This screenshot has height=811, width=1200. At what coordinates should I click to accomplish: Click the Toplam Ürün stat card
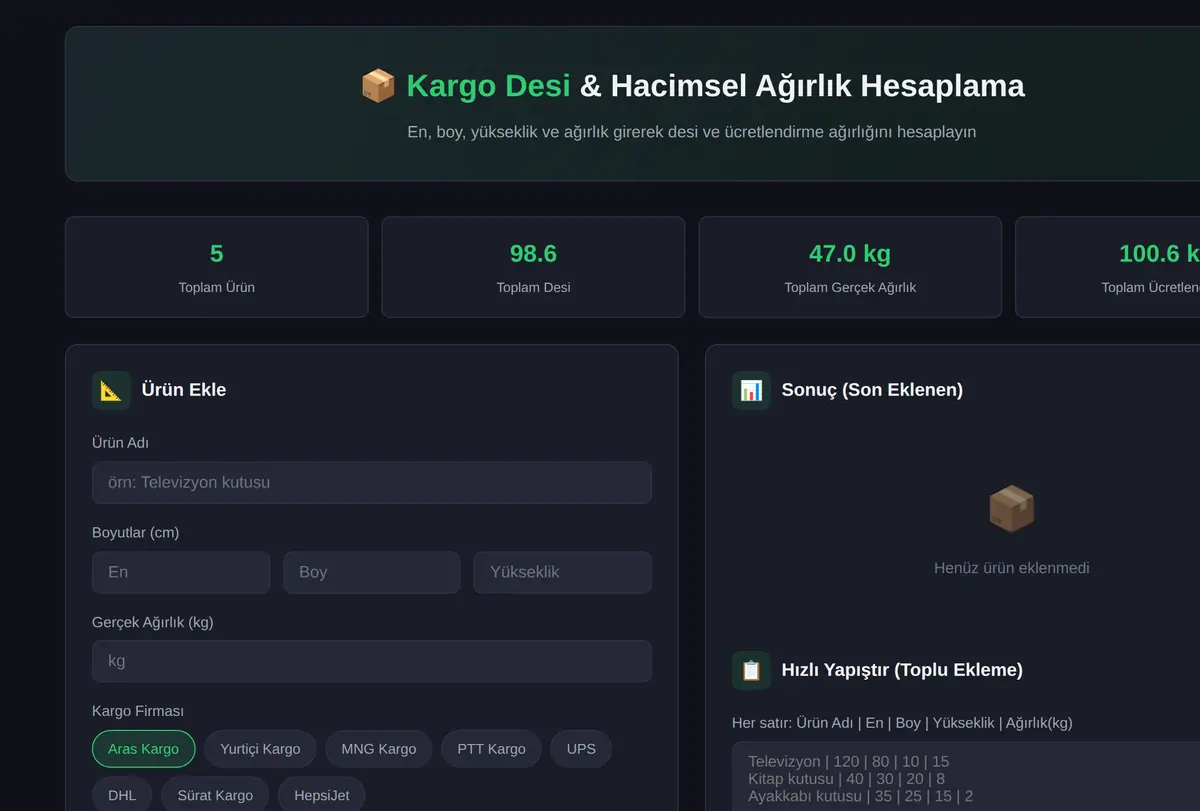pos(217,267)
